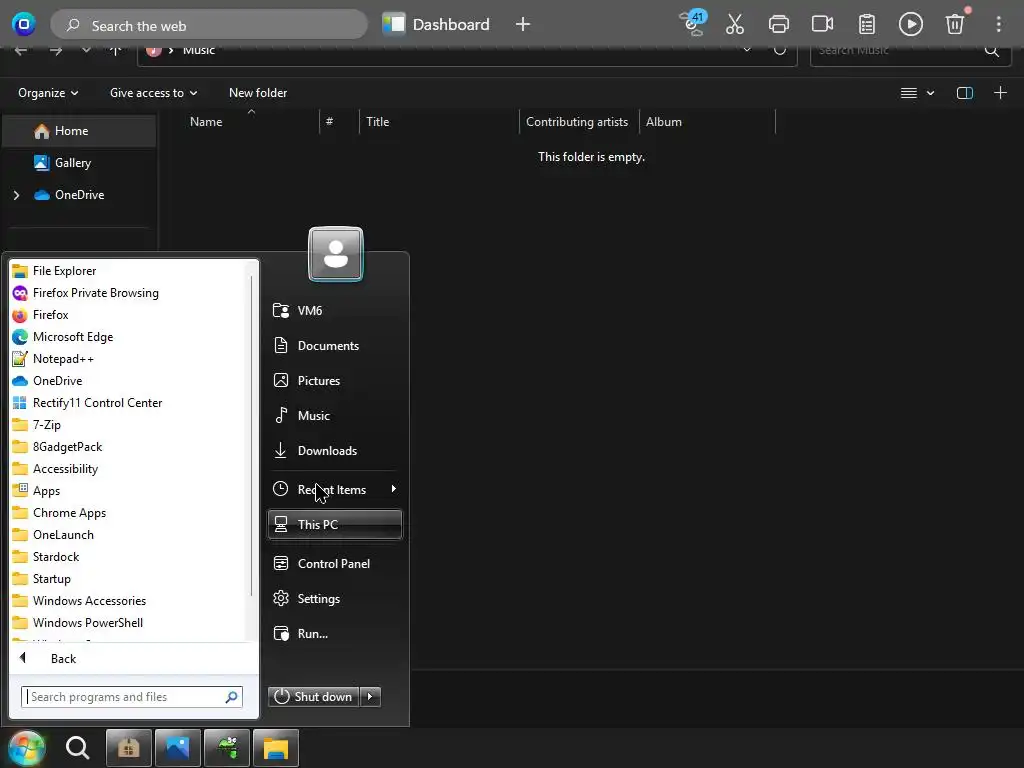Open Control Panel from Start menu
Viewport: 1024px width, 768px height.
[x=334, y=564]
